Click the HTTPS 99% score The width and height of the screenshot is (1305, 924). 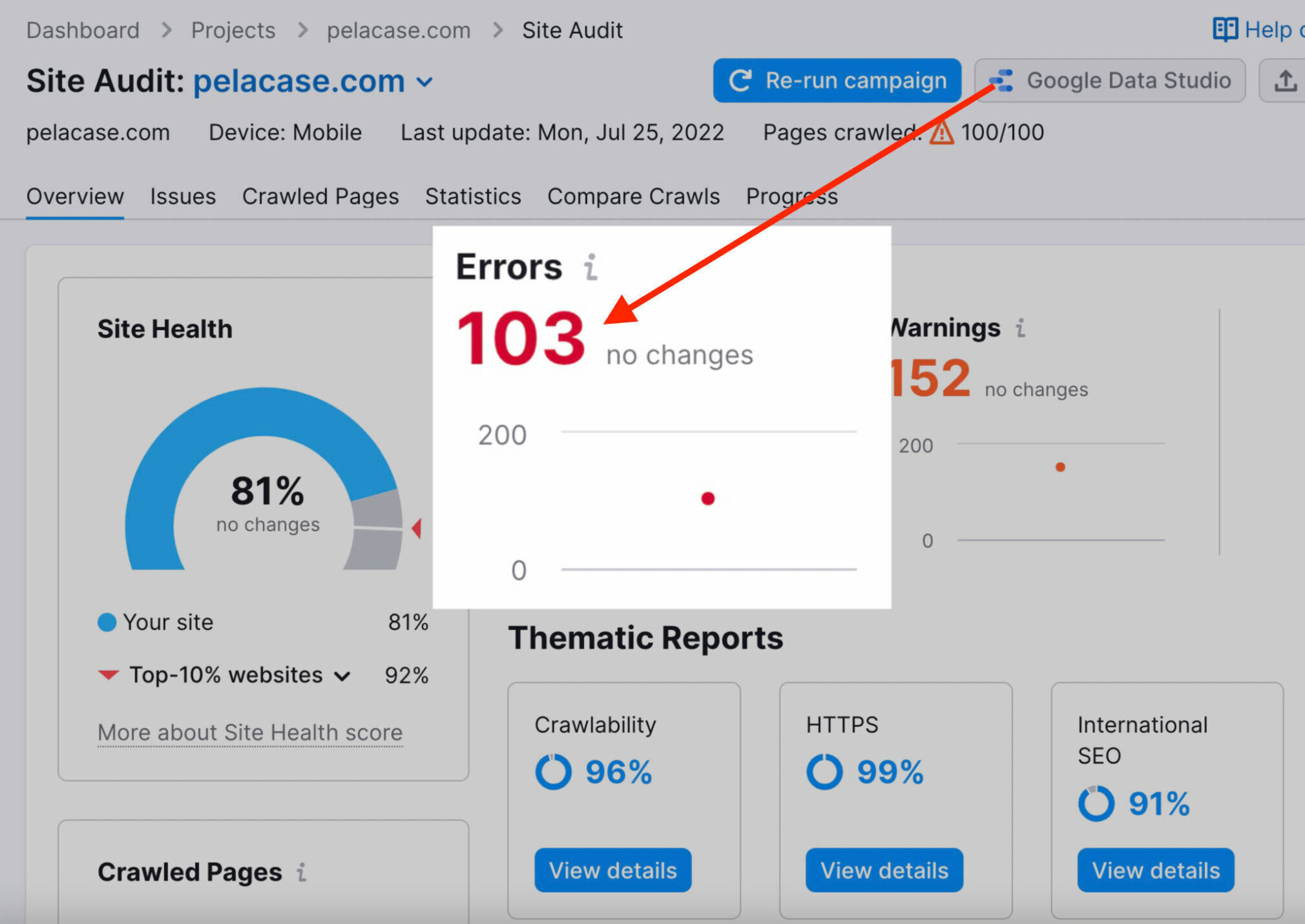(890, 772)
